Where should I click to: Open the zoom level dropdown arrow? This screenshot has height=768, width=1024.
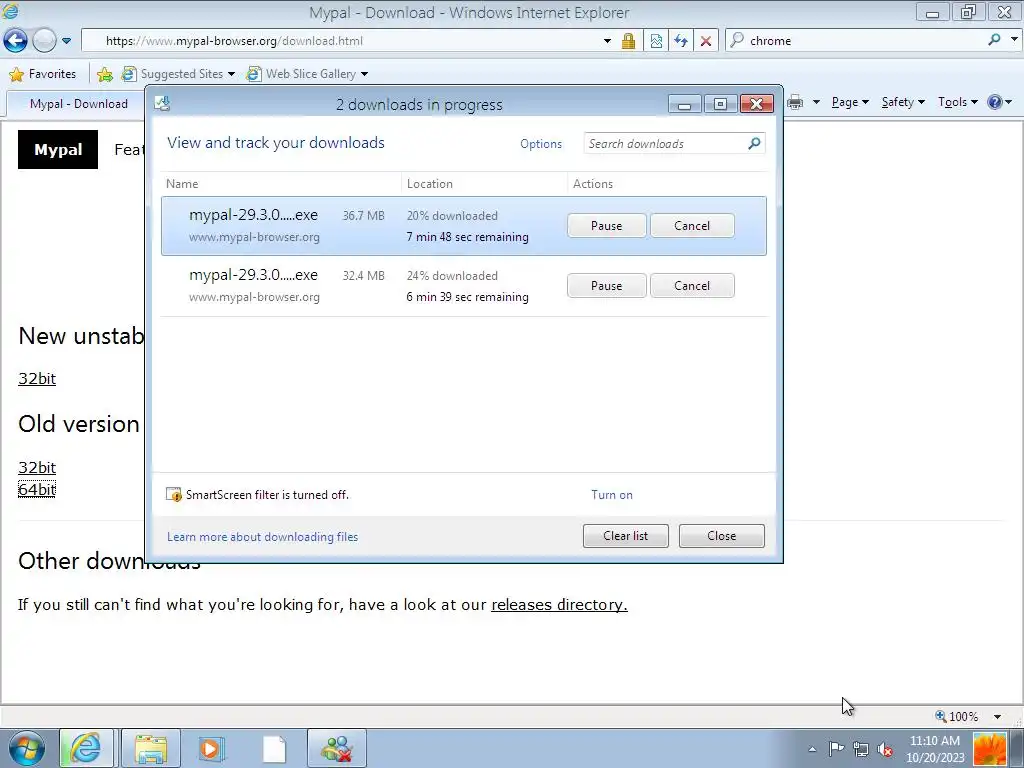click(x=998, y=716)
